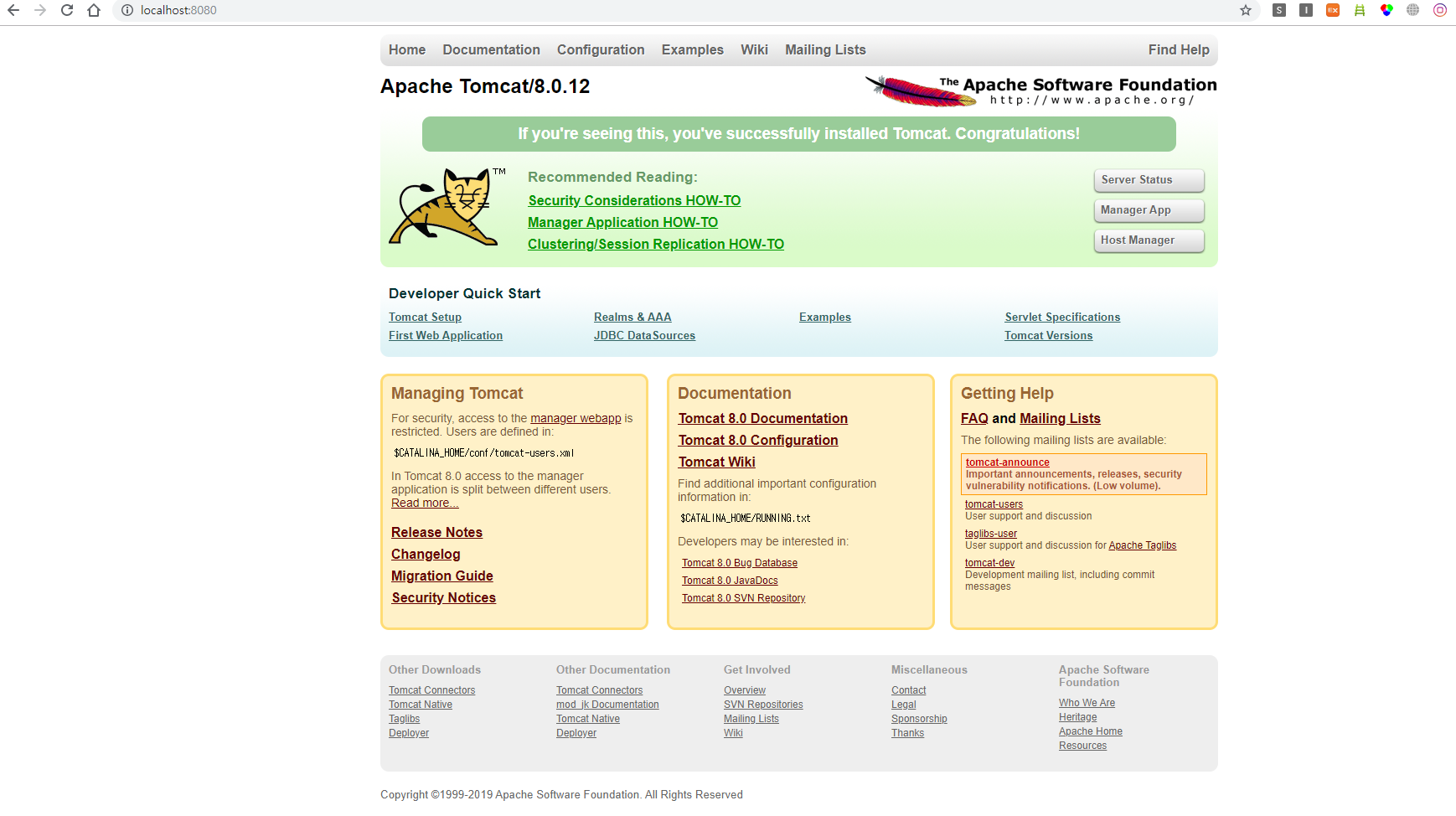1456x816 pixels.
Task: Click the Apache feather logo
Action: coord(1040,90)
